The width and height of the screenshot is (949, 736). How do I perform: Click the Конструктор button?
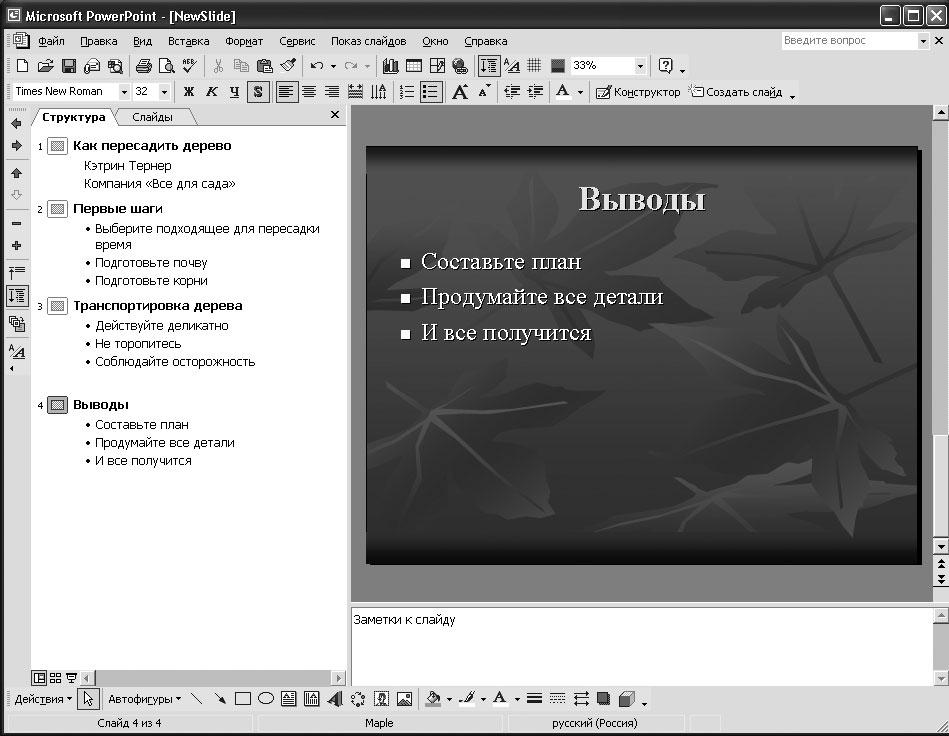[638, 92]
